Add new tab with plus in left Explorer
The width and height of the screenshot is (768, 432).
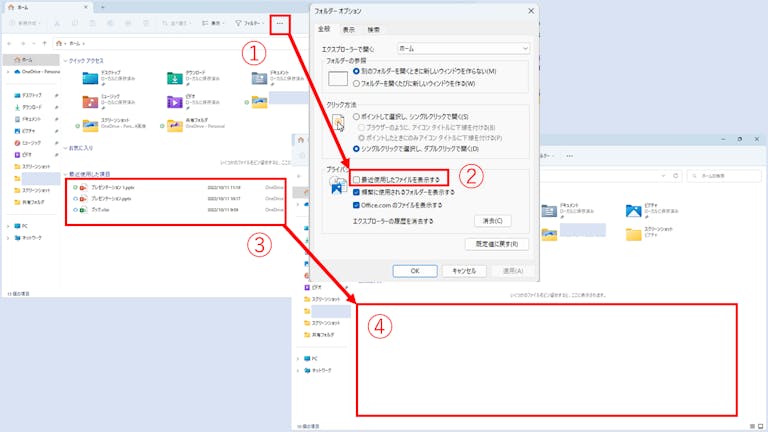point(103,7)
